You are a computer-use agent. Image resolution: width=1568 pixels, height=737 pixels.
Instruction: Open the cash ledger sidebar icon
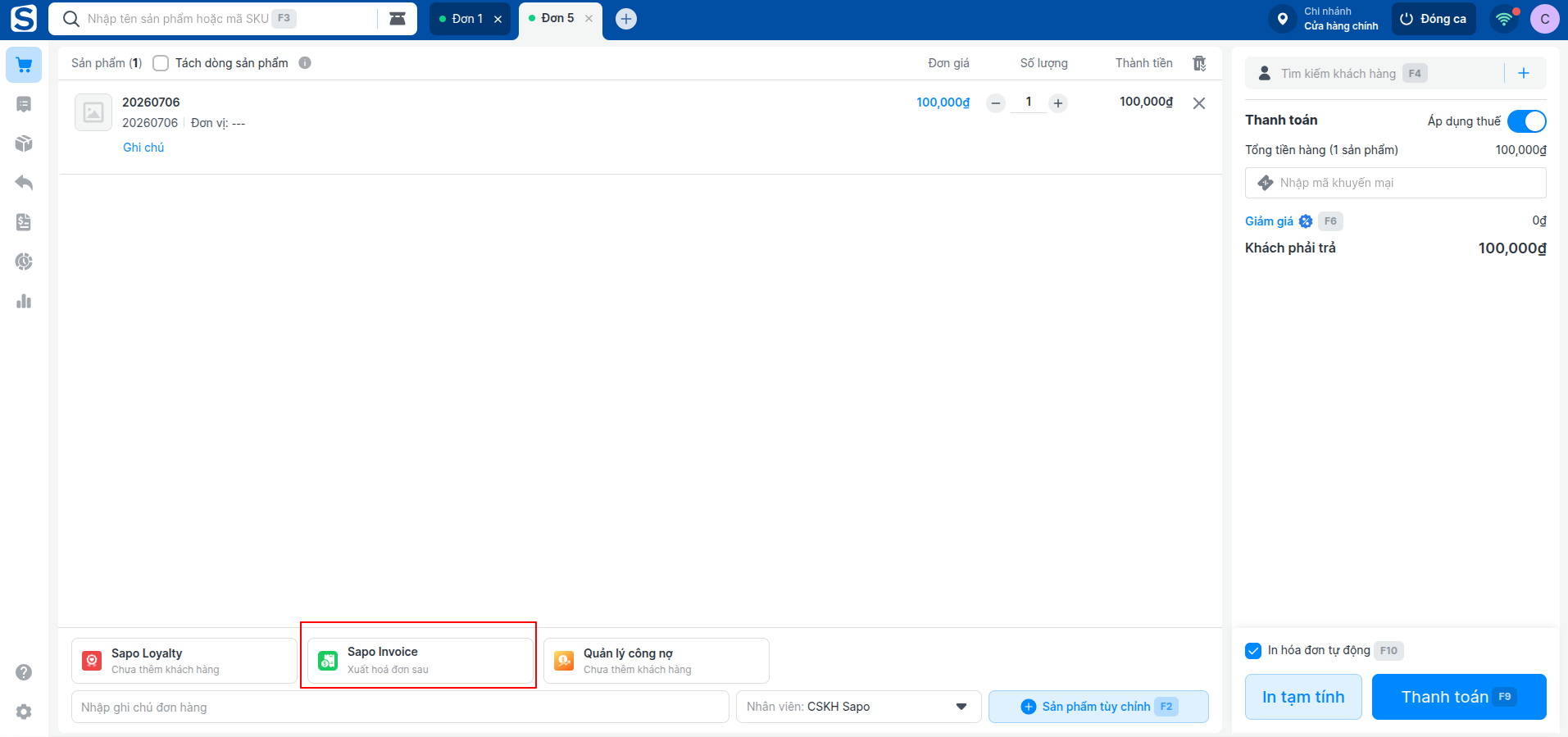click(24, 222)
